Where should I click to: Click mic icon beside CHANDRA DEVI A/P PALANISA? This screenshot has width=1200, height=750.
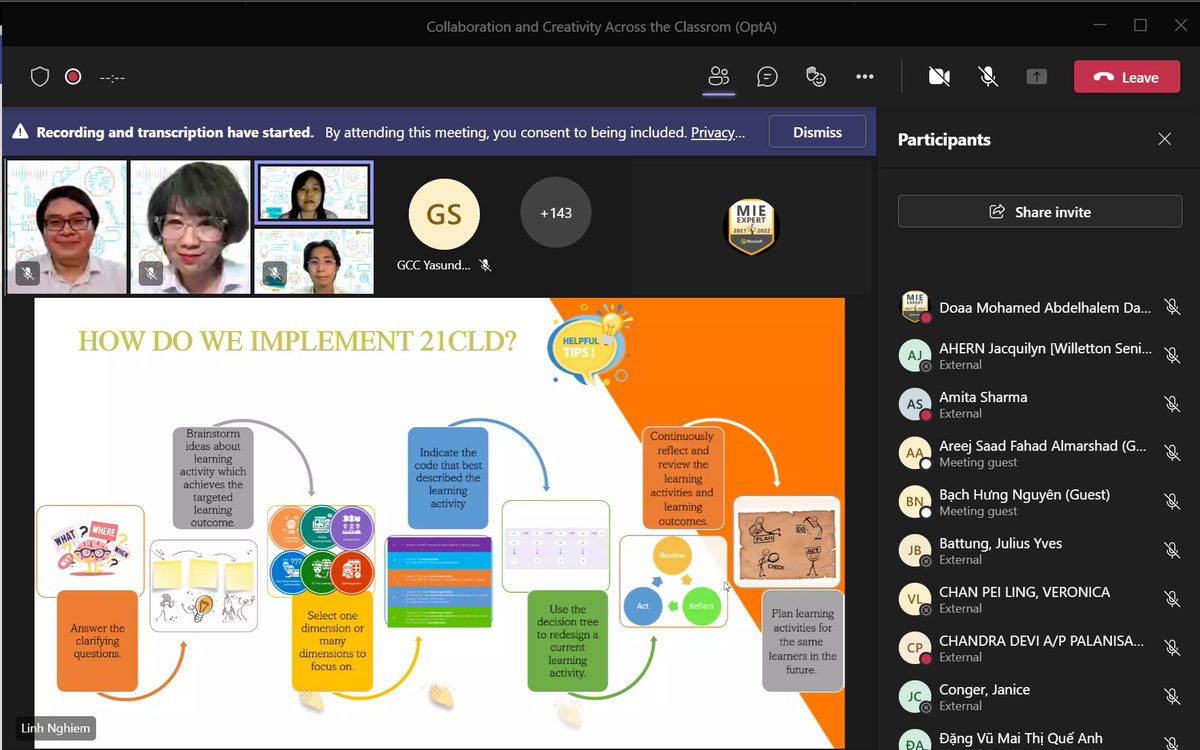pos(1172,648)
